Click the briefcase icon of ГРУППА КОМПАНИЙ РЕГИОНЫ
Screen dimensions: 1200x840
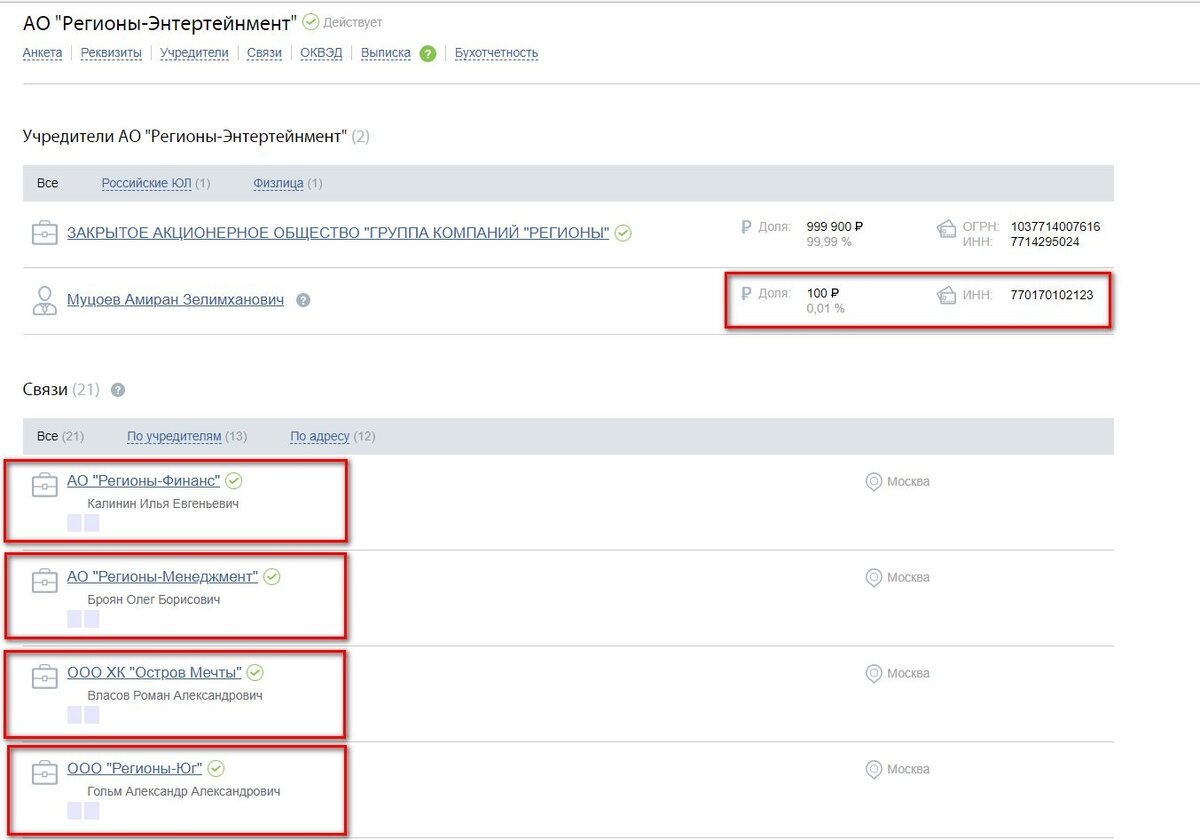(44, 234)
